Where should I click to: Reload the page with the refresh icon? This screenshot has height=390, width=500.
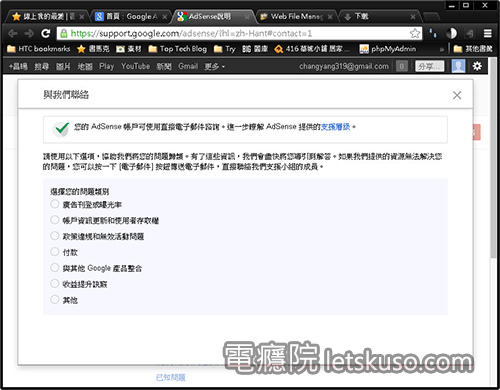46,33
